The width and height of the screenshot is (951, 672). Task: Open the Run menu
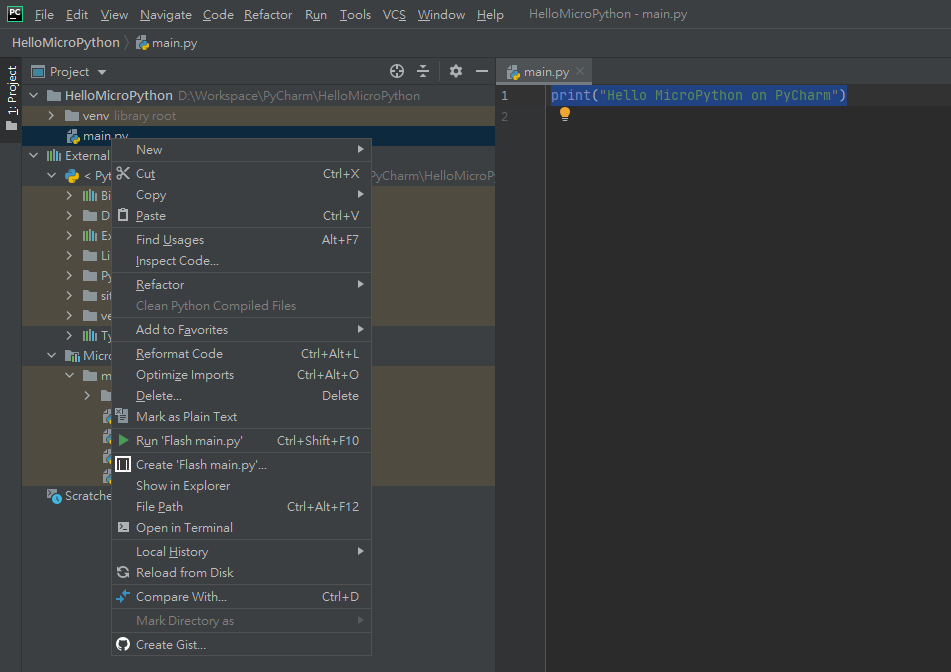point(315,15)
